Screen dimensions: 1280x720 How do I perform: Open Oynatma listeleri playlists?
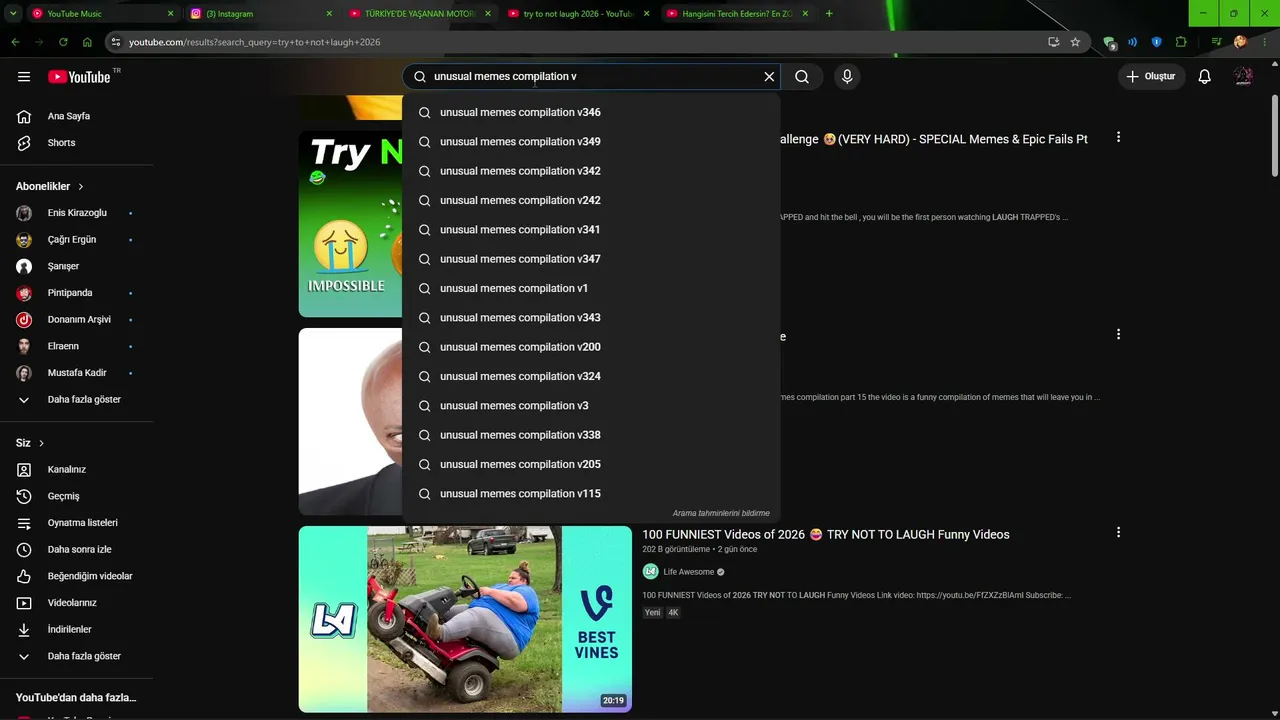coord(76,523)
